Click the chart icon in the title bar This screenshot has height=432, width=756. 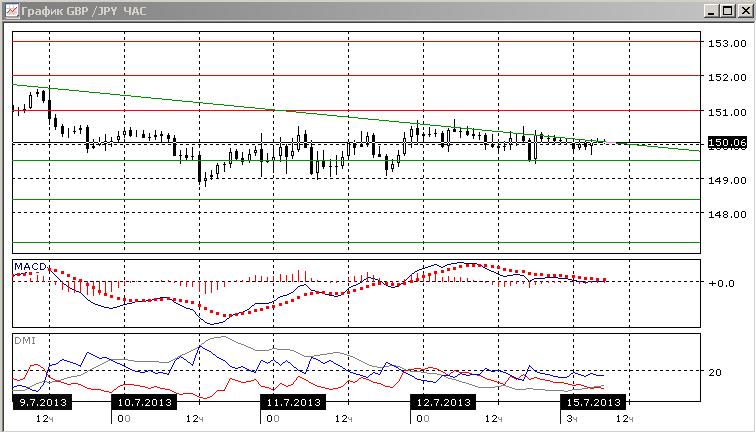pos(12,10)
